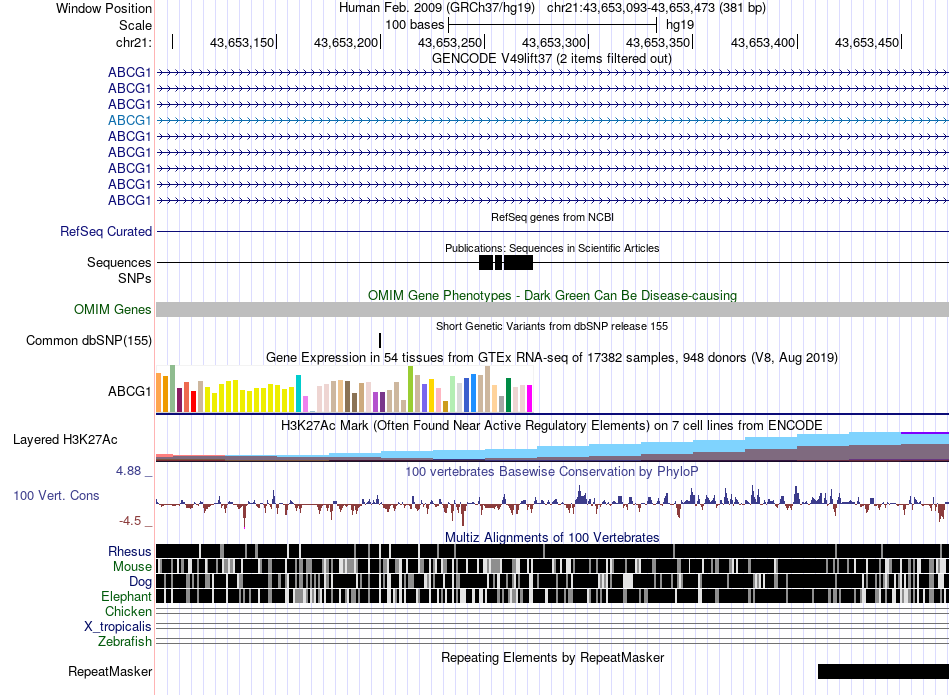The width and height of the screenshot is (950, 695).
Task: Click the chr21:43,653,093-43,653,473 (381 bp) position text
Action: pos(656,8)
